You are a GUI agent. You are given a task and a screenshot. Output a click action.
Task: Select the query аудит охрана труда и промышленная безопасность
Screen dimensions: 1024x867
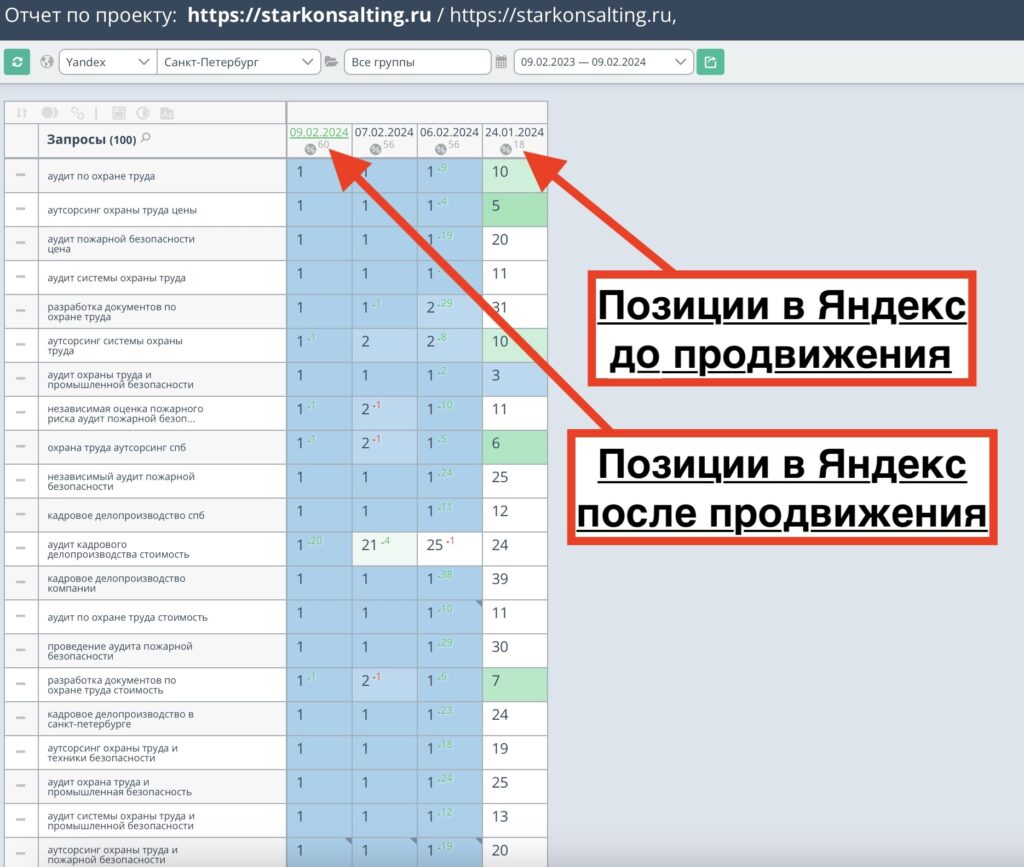(x=120, y=787)
